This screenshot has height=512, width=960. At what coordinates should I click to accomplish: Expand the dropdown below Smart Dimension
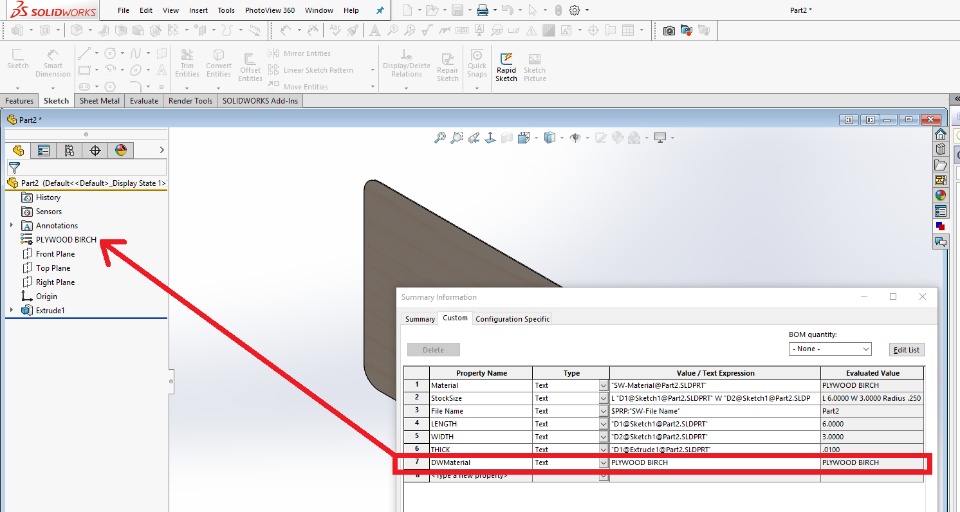pos(53,88)
